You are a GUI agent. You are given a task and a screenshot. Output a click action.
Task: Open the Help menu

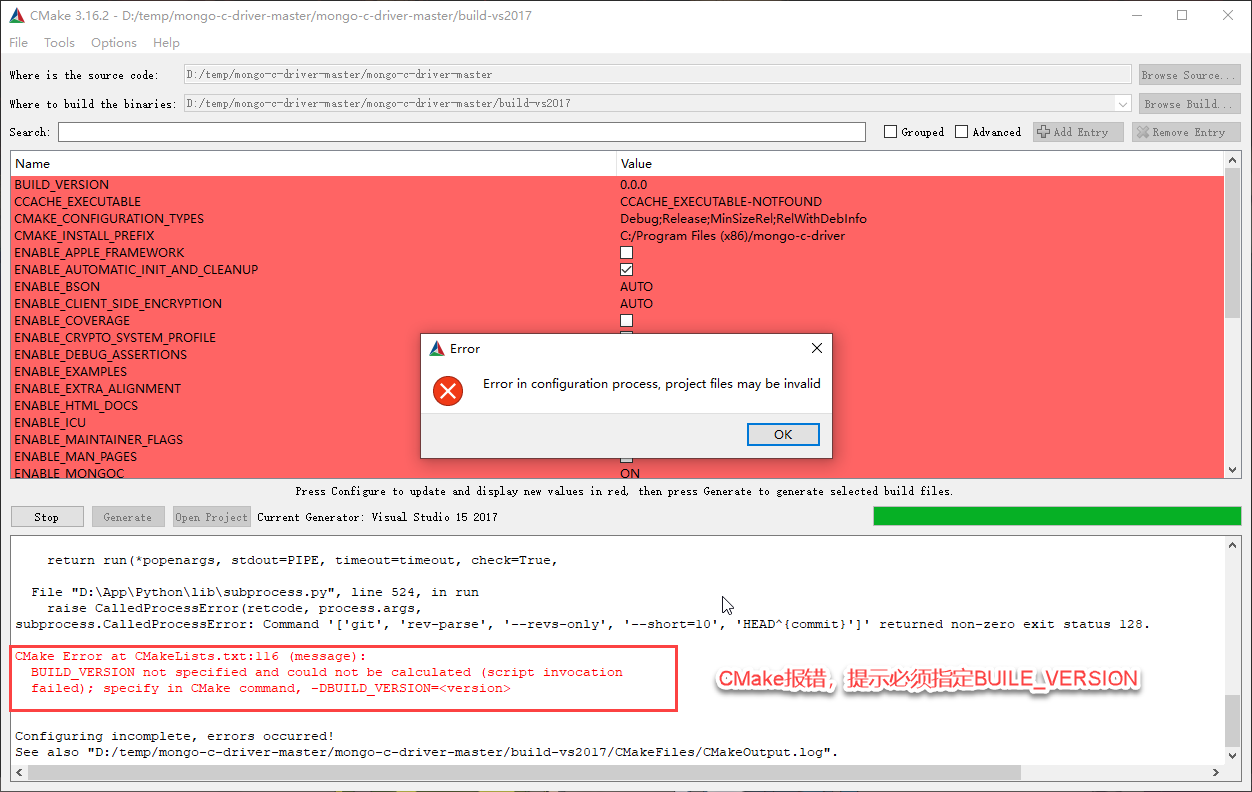[166, 43]
